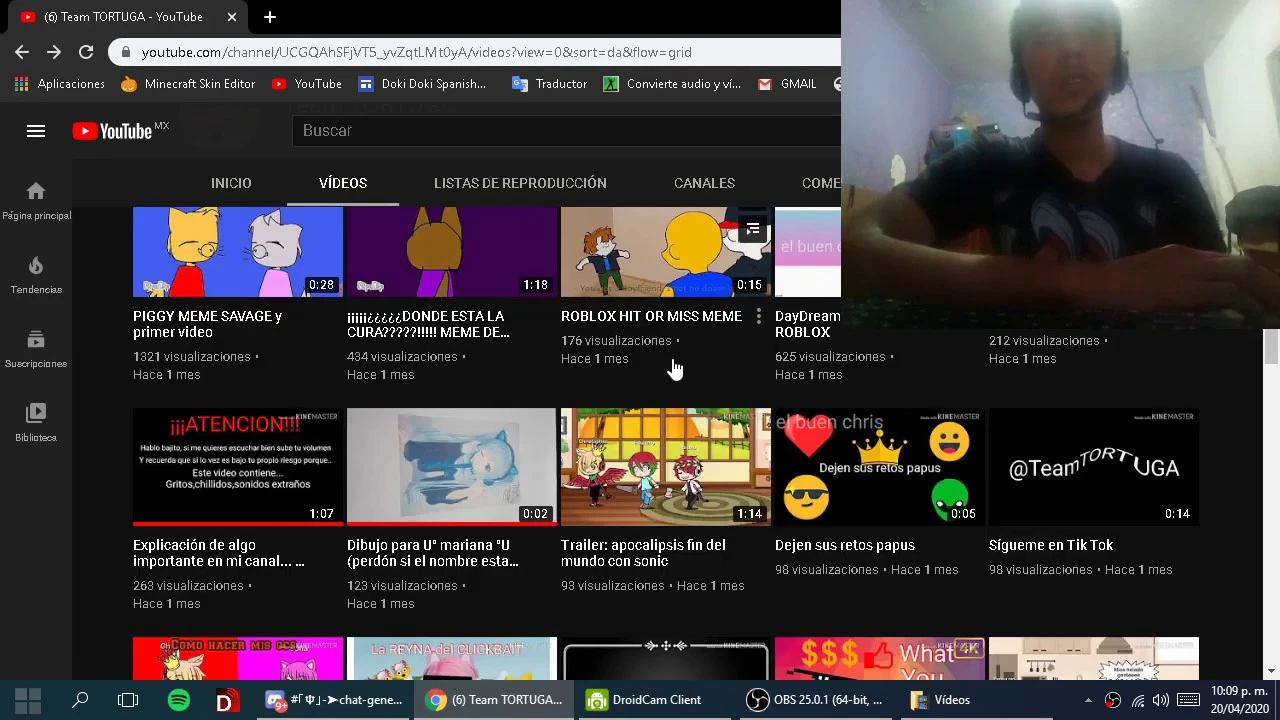Viewport: 1280px width, 720px height.
Task: Open the taskbar clock and date
Action: coord(1240,700)
